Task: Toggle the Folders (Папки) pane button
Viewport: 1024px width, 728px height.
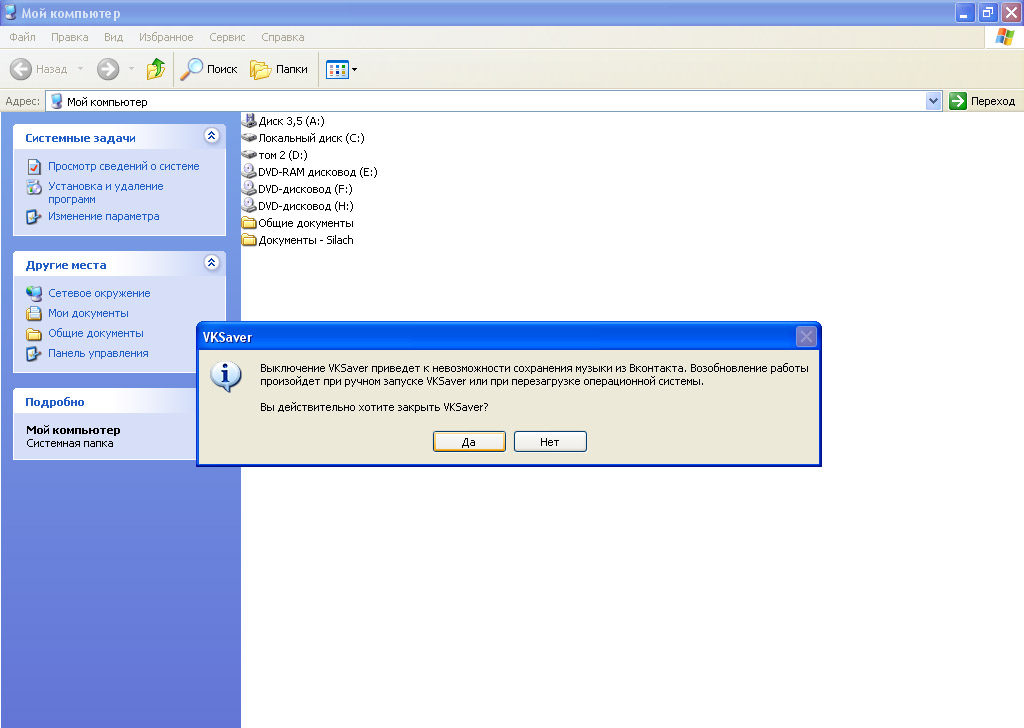Action: (x=279, y=69)
